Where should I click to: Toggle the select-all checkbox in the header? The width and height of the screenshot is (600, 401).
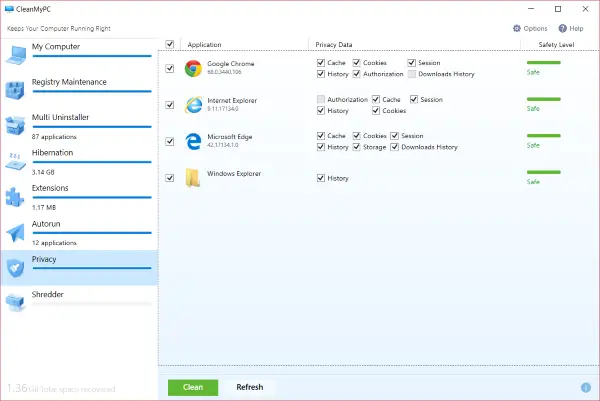pyautogui.click(x=170, y=44)
